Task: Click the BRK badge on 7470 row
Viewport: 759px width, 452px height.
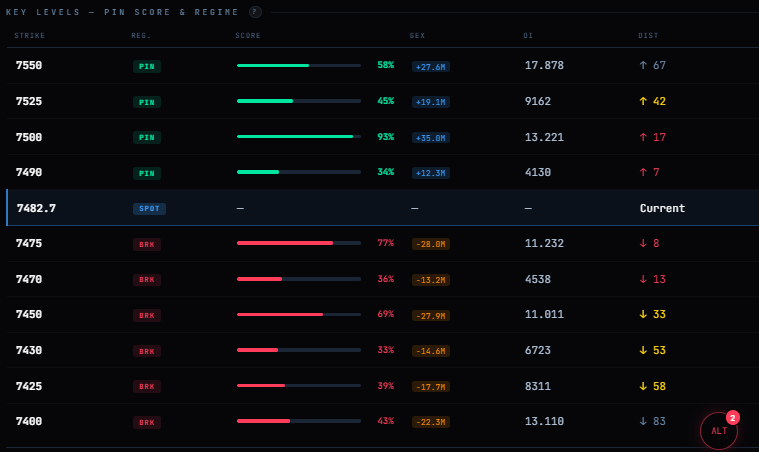Action: (x=147, y=280)
